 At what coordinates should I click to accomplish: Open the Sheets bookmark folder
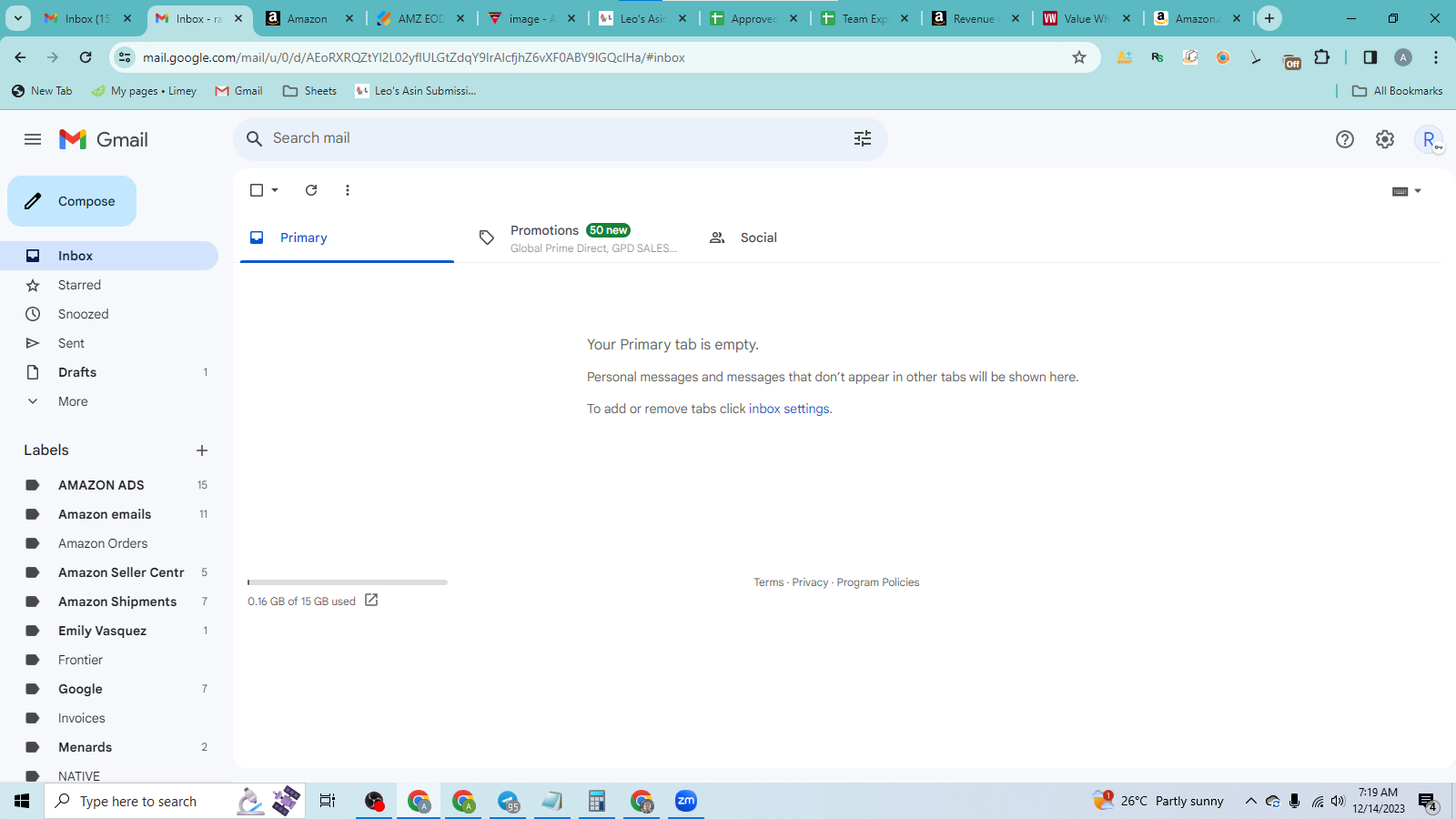[x=309, y=91]
